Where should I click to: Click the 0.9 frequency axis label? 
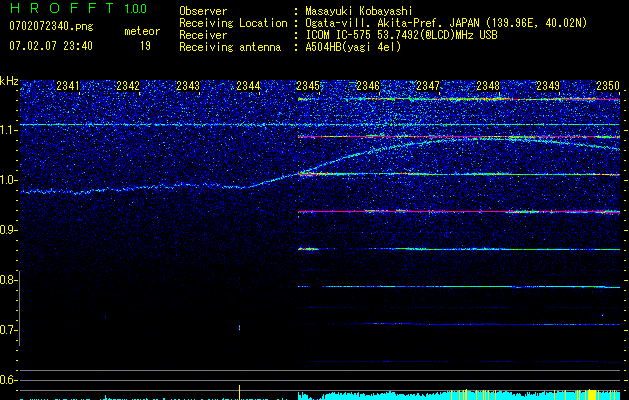point(8,230)
